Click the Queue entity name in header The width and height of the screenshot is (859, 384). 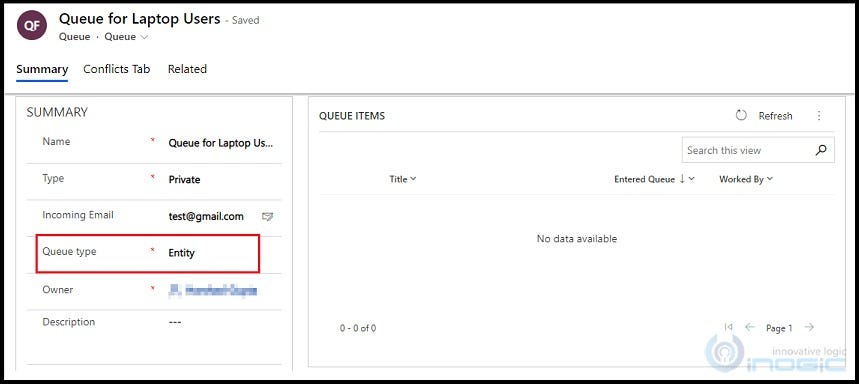pyautogui.click(x=74, y=37)
